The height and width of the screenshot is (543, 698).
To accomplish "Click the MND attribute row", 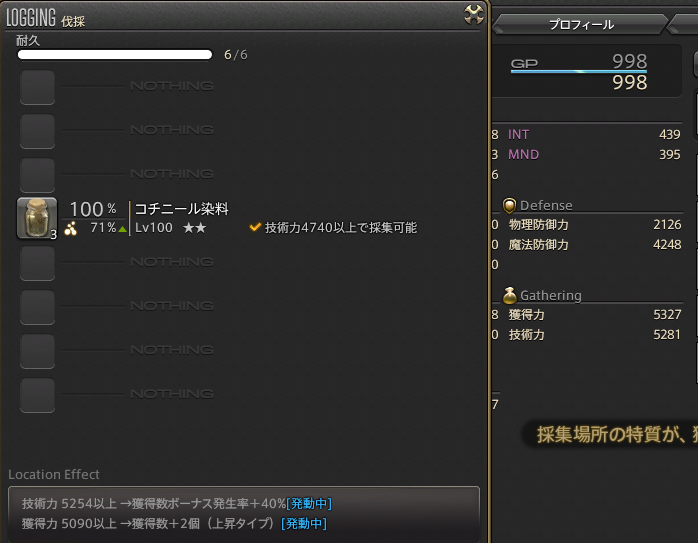I will tap(594, 154).
